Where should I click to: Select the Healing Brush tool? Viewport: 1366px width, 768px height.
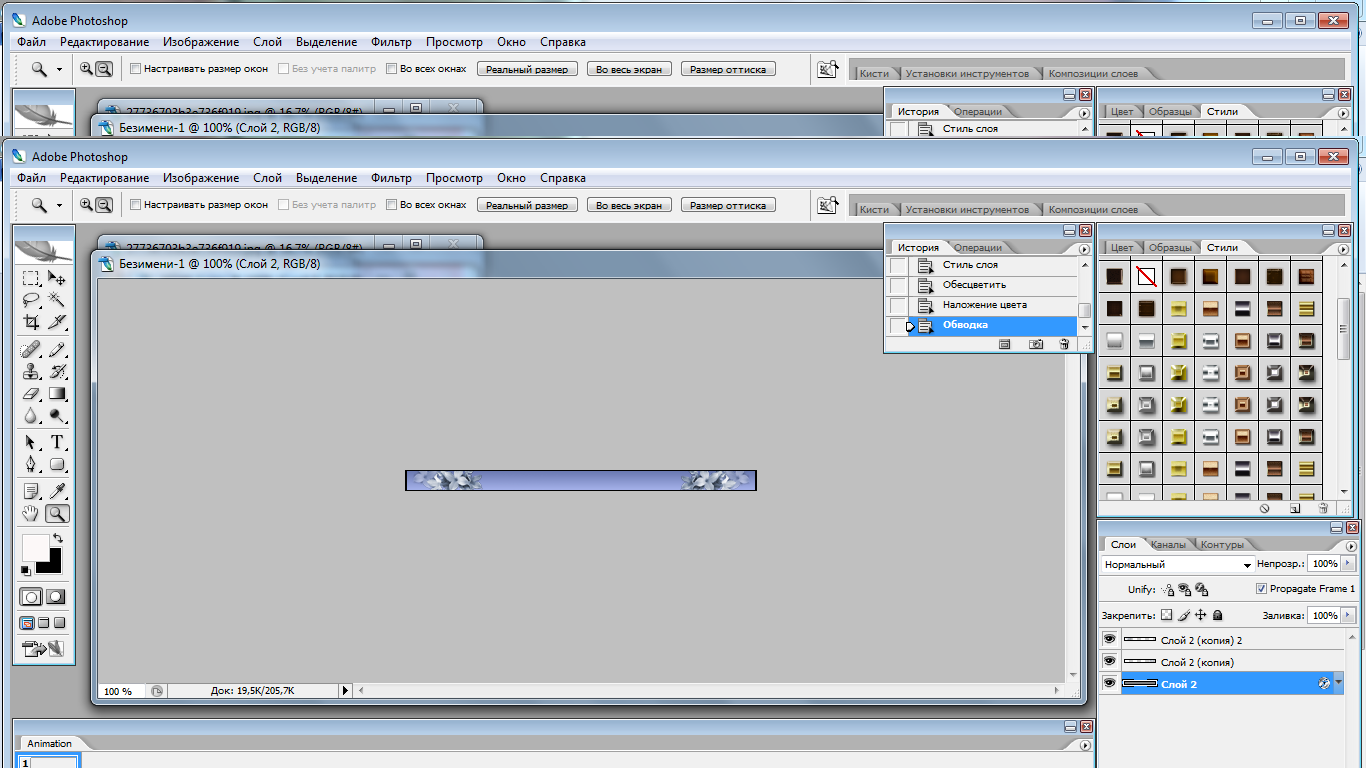coord(31,349)
